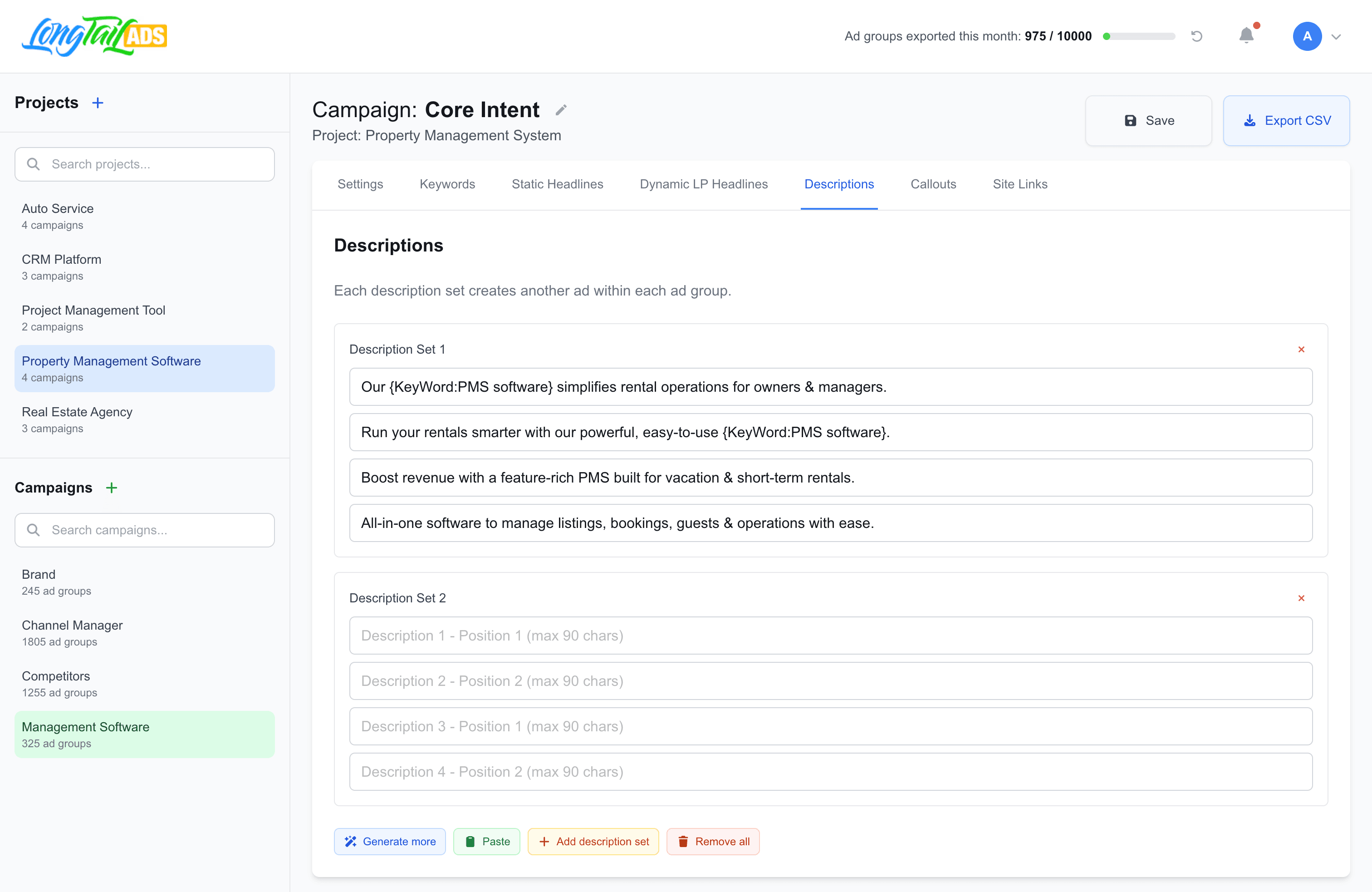Select the Brand campaign
Viewport: 1372px width, 892px height.
point(145,582)
